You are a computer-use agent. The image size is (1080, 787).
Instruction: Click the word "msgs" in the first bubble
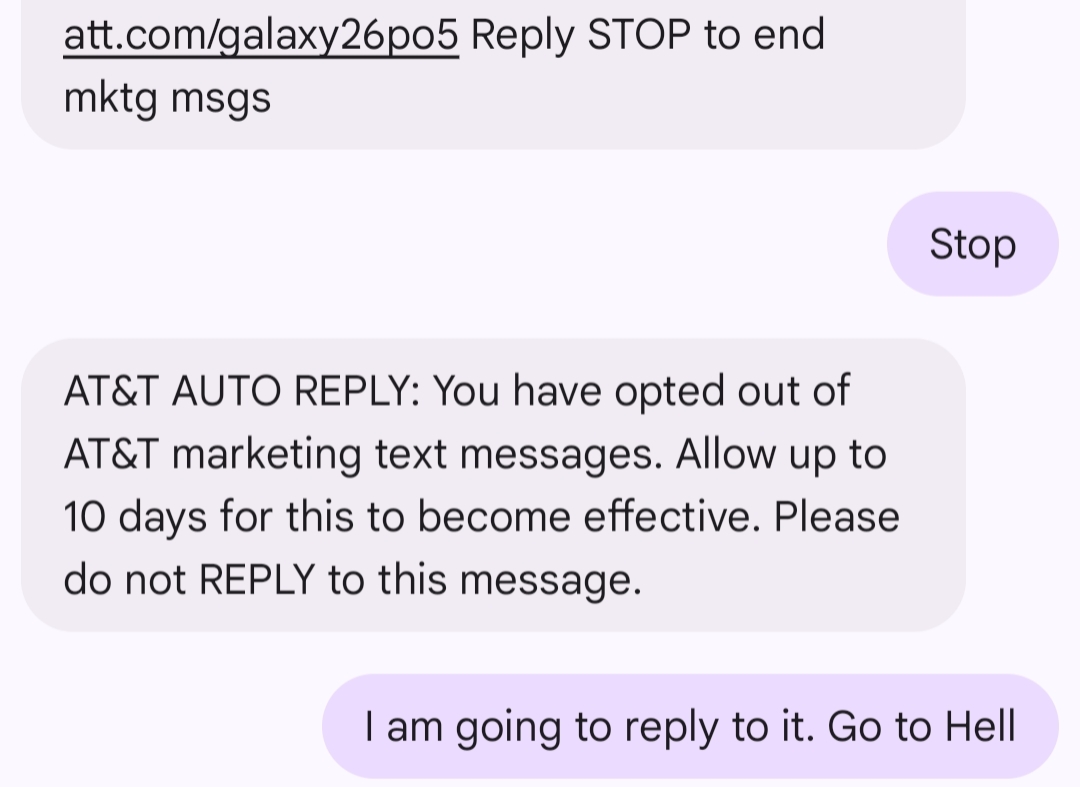point(221,99)
